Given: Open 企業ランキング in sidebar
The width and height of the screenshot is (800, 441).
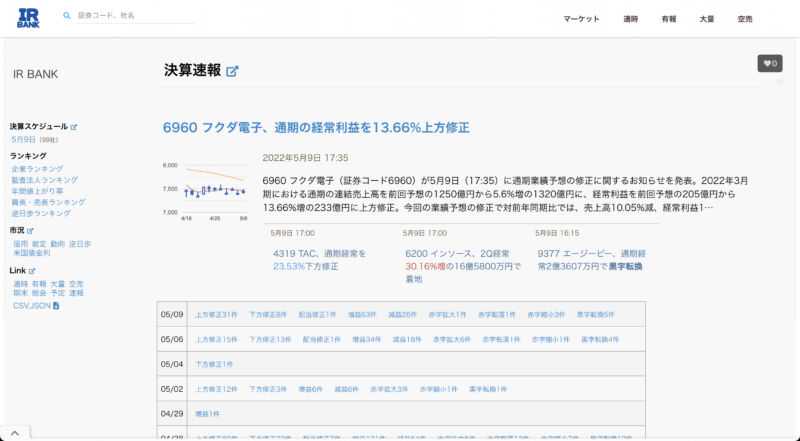Looking at the screenshot, I should click(37, 169).
